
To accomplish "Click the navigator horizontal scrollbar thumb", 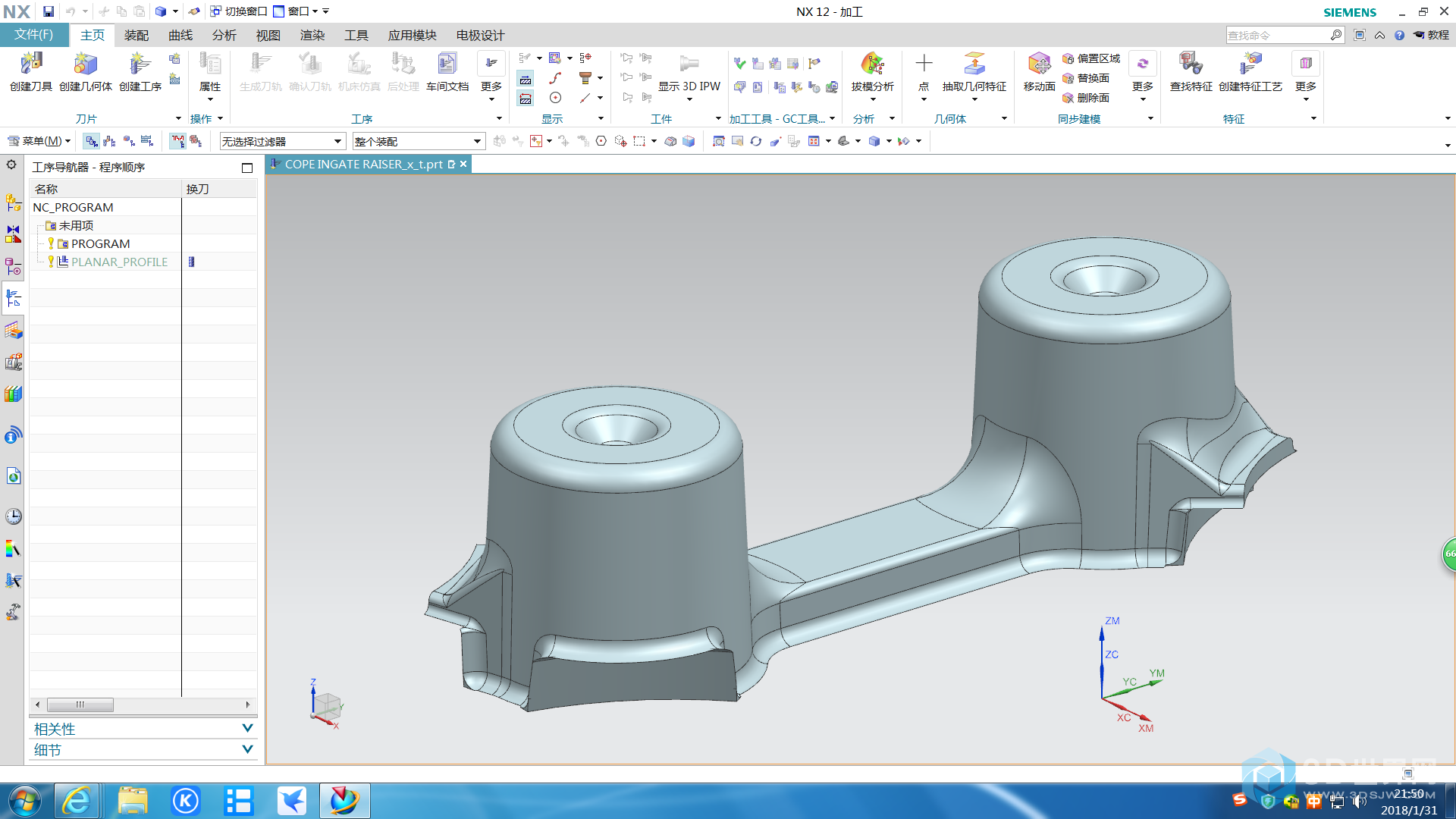I will (80, 704).
